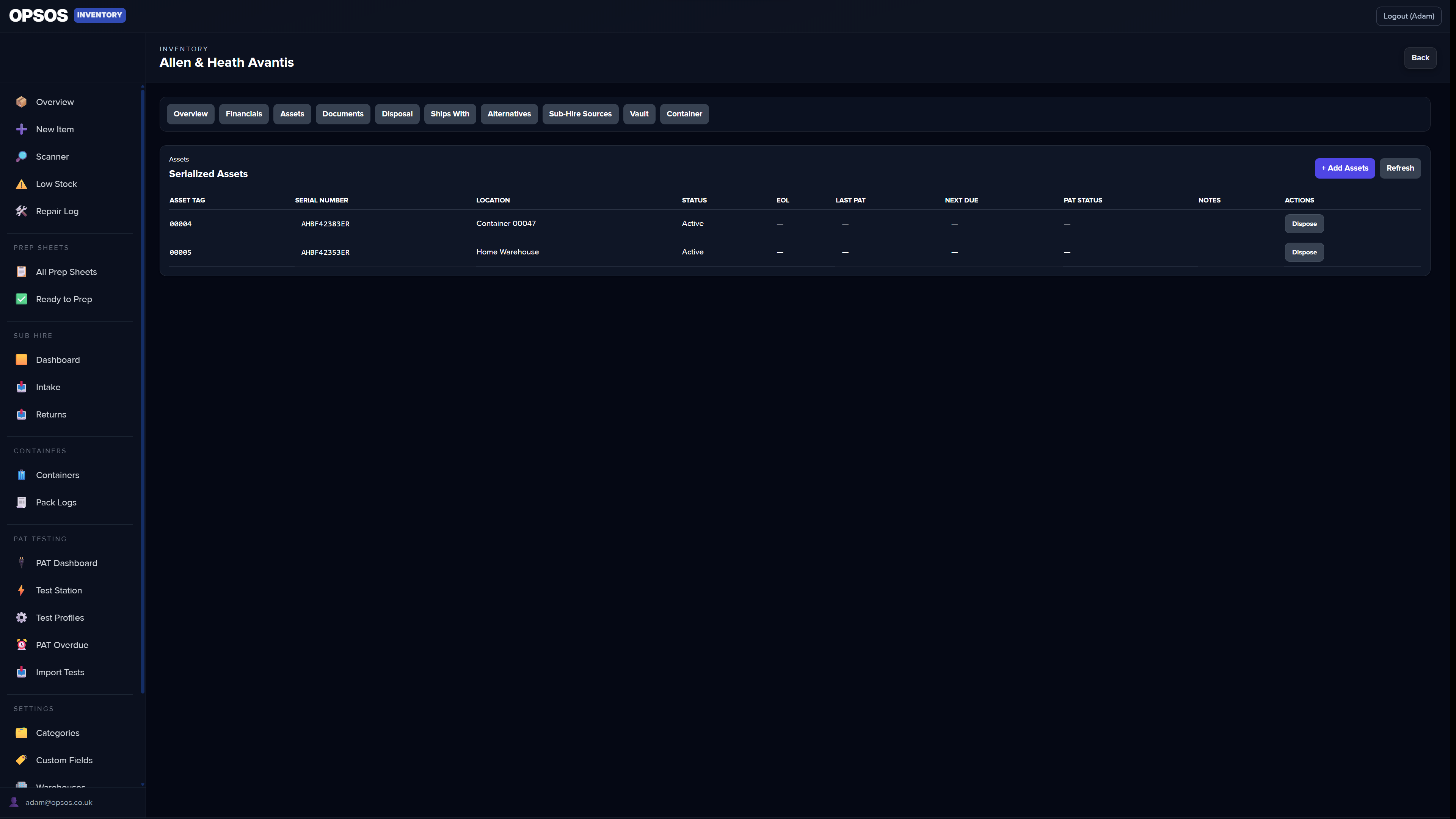Switch to the Financials tab
1456x819 pixels.
point(243,114)
